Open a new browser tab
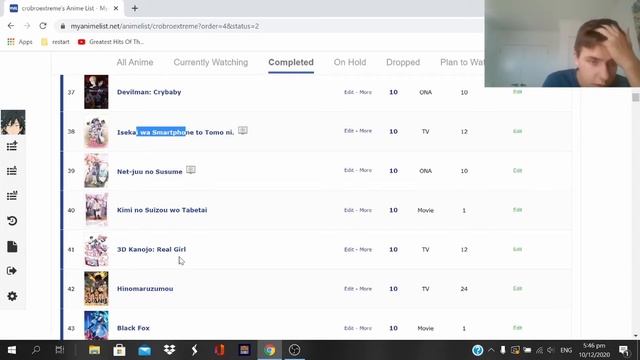 [x=135, y=8]
